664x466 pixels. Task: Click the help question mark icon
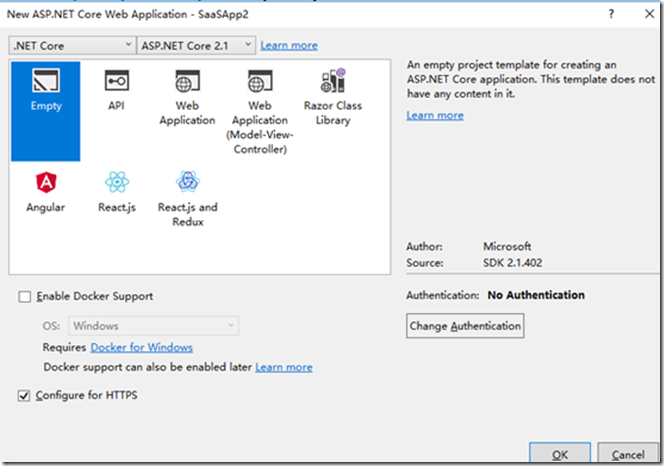(611, 14)
